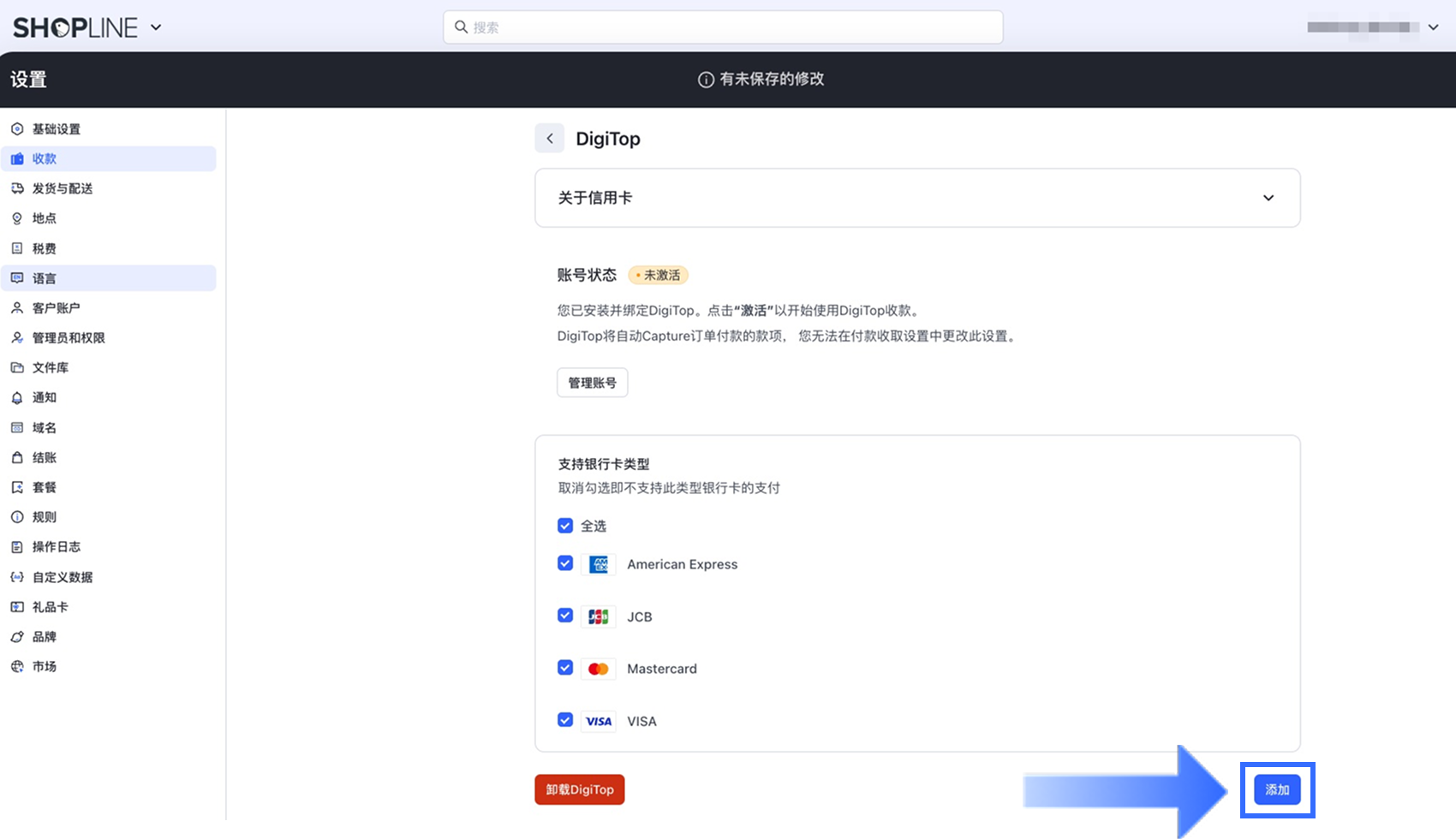
Task: Select 客户账户 menu item
Action: 109,308
